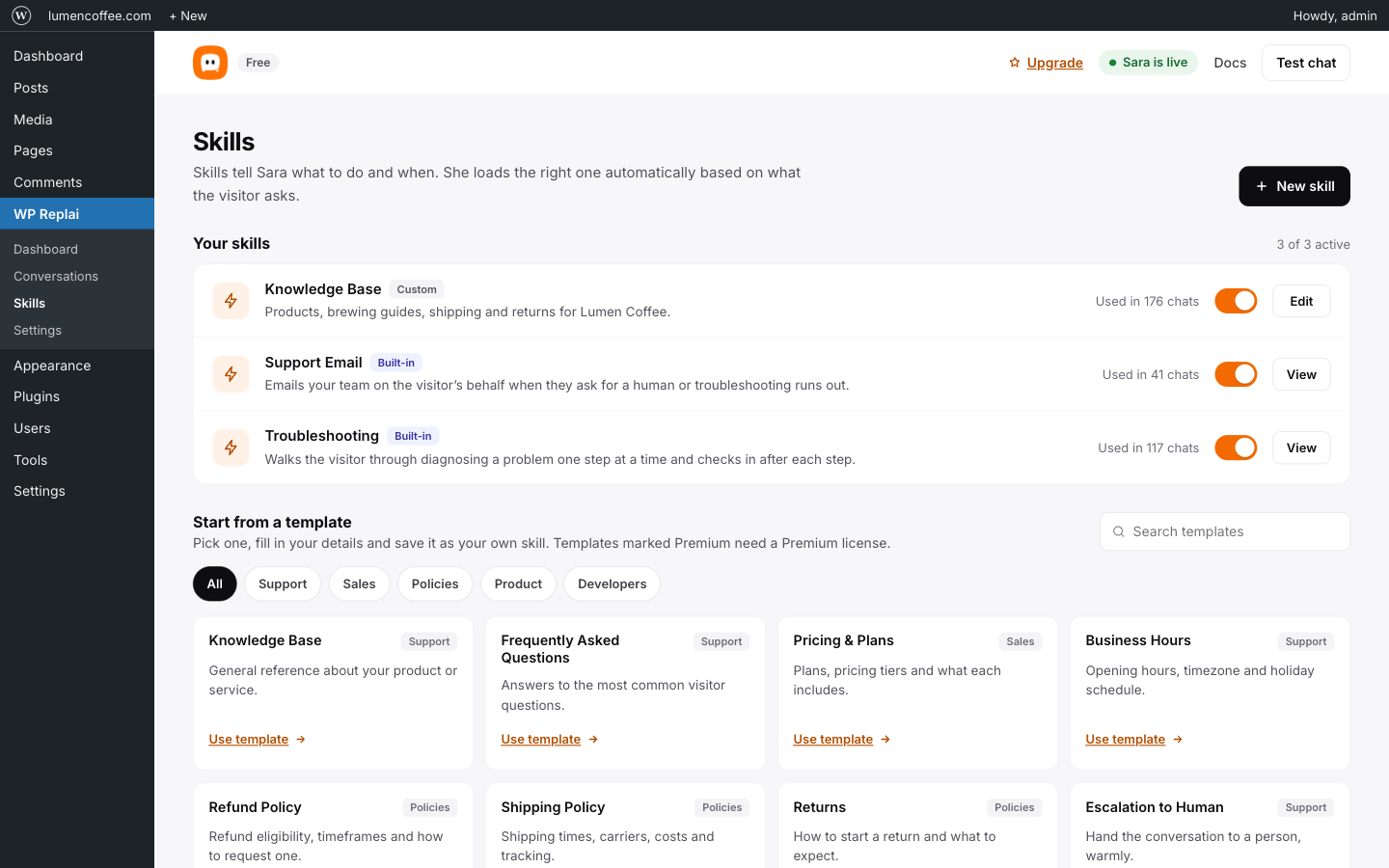
Task: Create a New skill
Action: [x=1294, y=186]
